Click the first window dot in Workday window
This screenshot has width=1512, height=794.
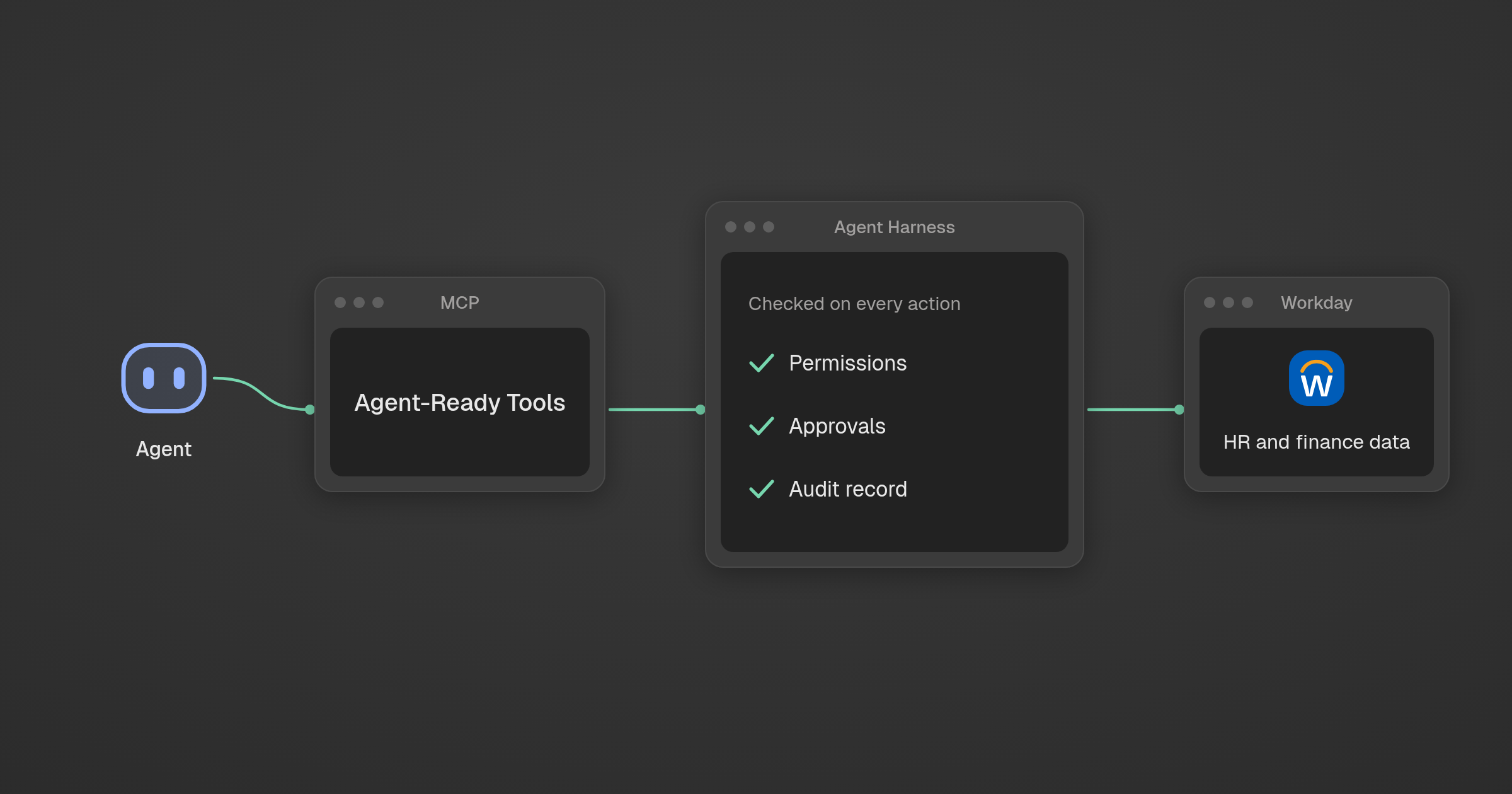[1210, 302]
